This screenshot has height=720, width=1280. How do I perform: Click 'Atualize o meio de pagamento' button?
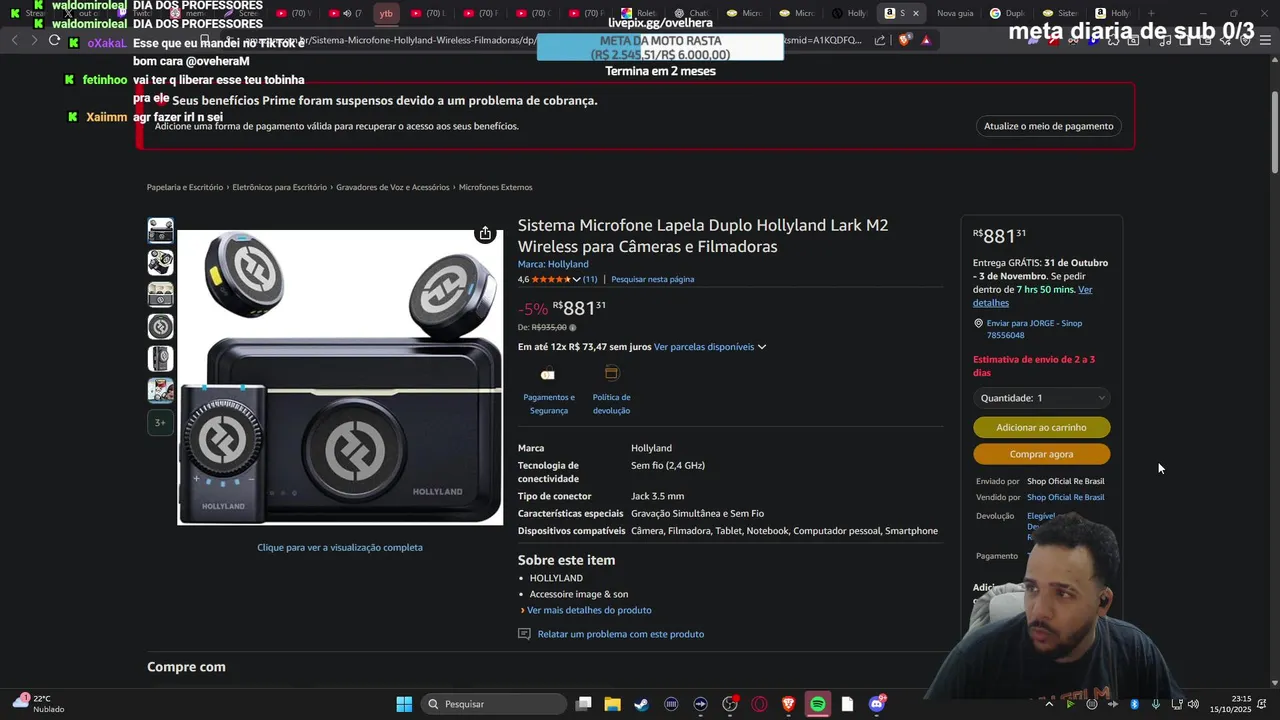click(1048, 126)
